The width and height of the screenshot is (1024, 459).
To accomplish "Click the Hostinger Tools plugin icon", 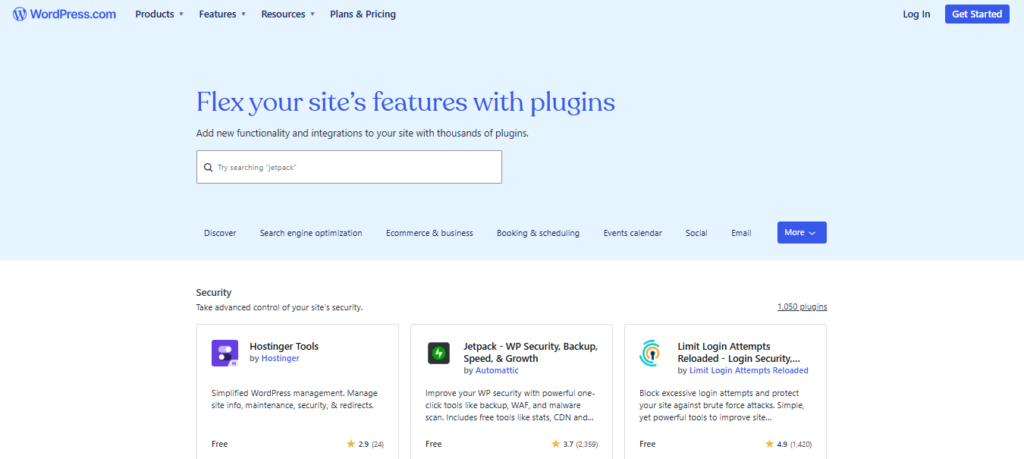I will click(225, 352).
